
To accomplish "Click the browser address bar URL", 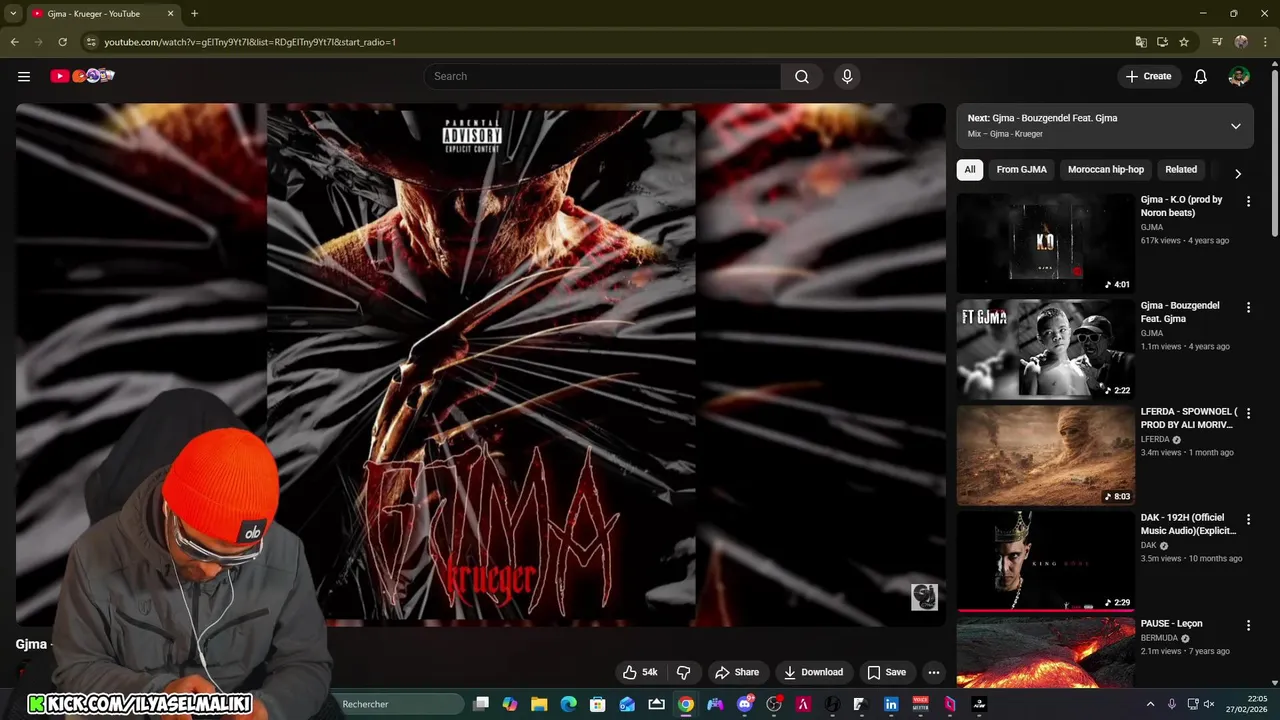I will [x=250, y=42].
